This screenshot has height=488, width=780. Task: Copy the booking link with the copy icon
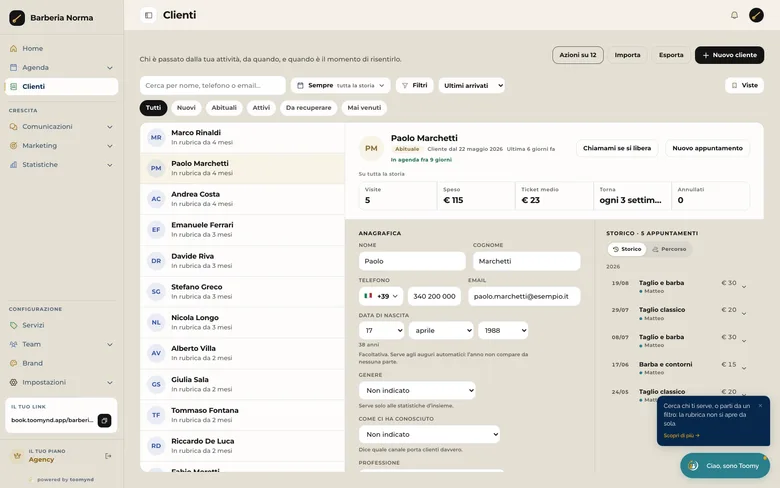point(104,420)
